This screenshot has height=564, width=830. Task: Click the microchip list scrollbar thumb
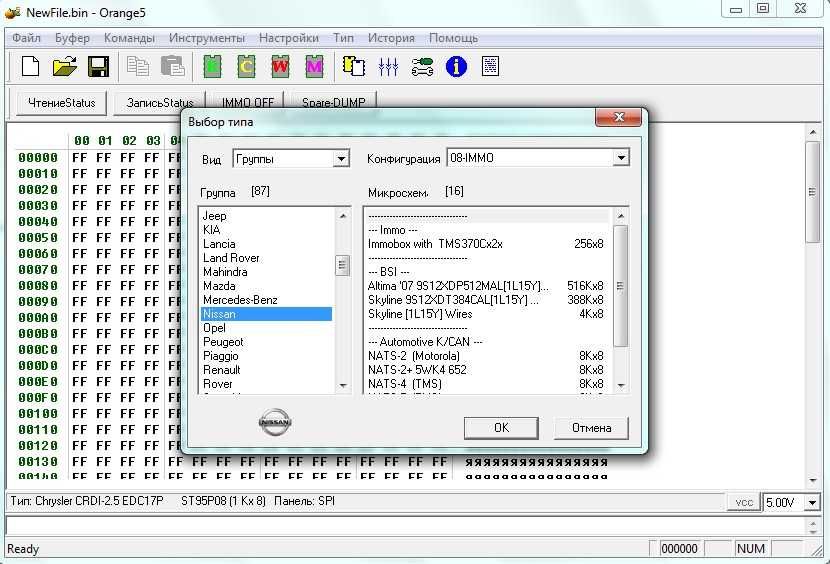tap(620, 286)
